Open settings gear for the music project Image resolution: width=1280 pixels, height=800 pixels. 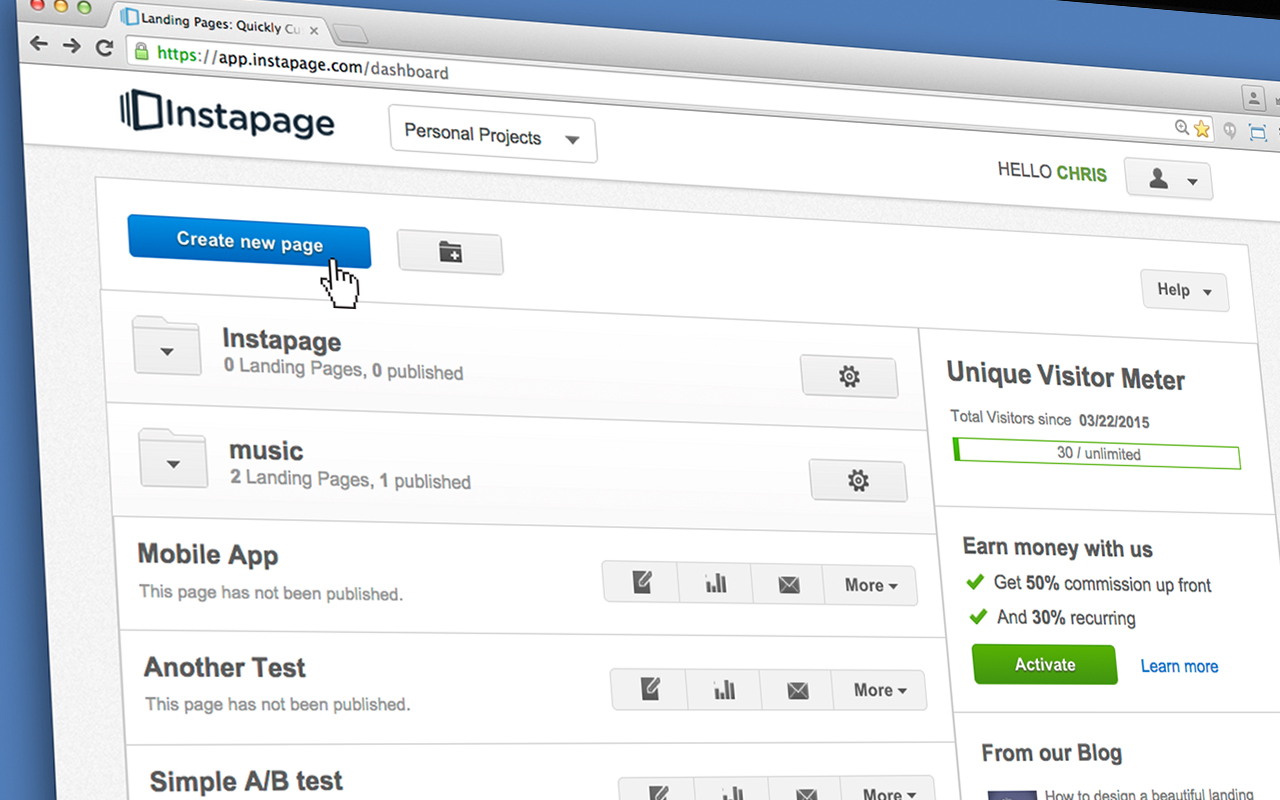[858, 480]
